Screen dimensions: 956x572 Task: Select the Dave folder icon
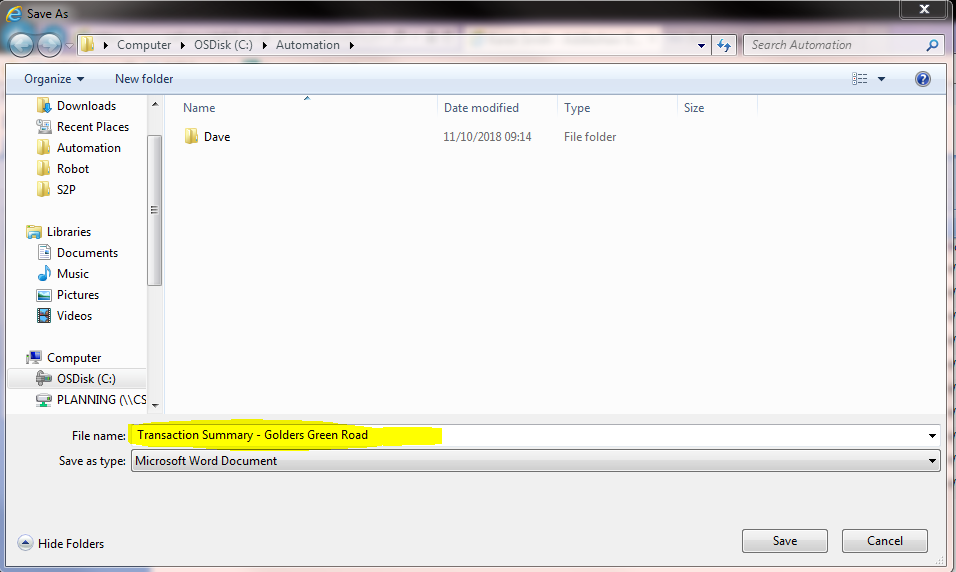coord(191,136)
